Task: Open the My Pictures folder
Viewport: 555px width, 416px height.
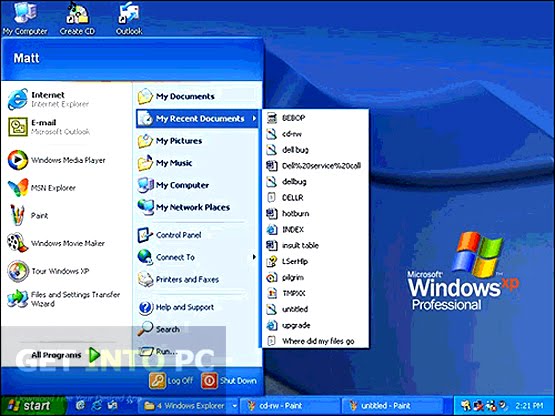Action: [x=170, y=141]
